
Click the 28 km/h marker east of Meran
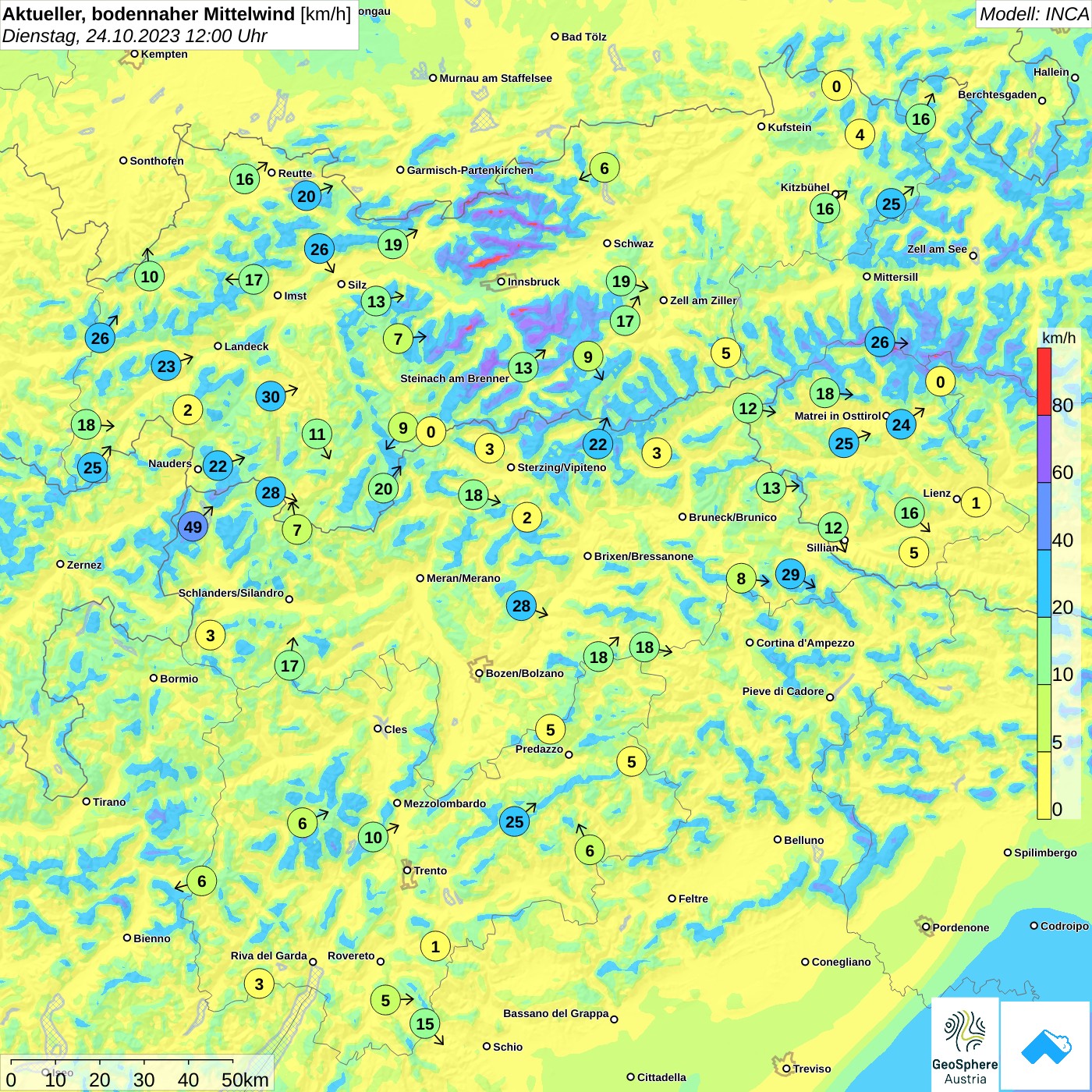[521, 605]
